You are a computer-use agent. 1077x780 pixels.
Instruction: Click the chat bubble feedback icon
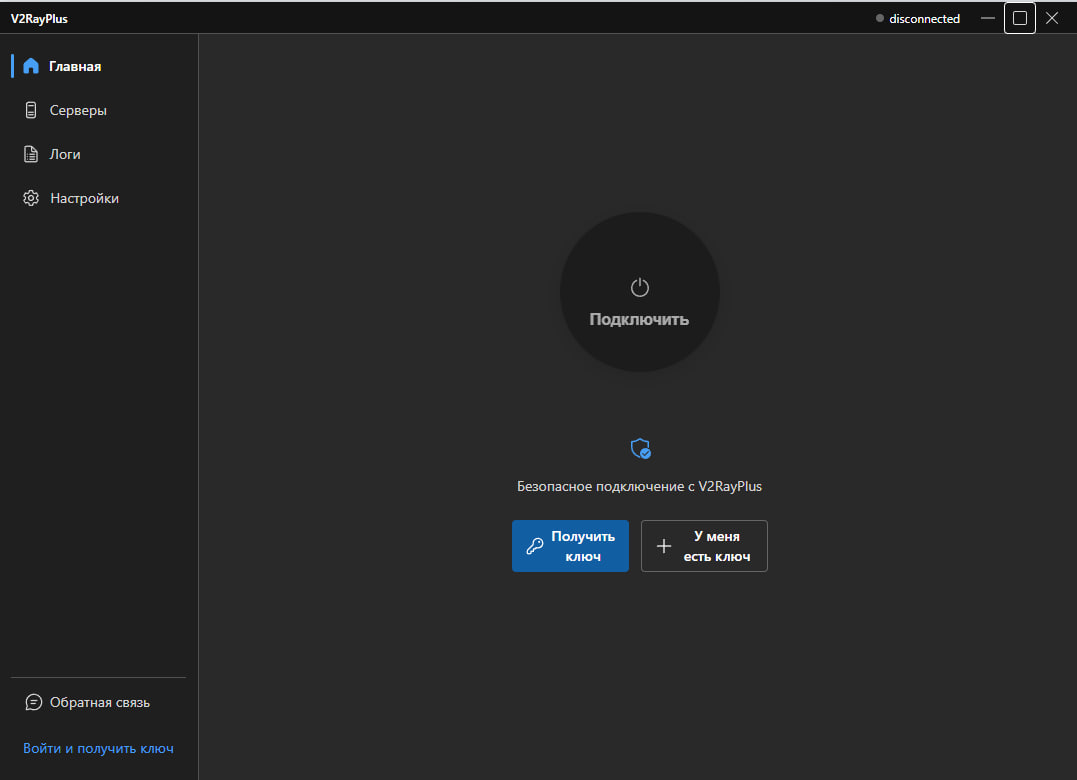[33, 702]
